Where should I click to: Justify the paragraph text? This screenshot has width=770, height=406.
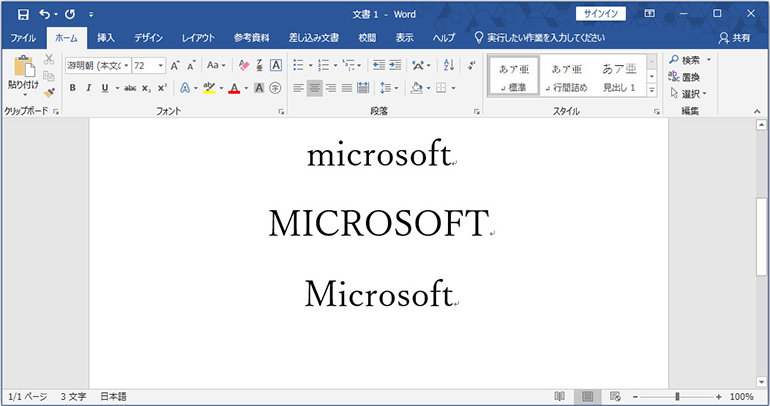[347, 88]
